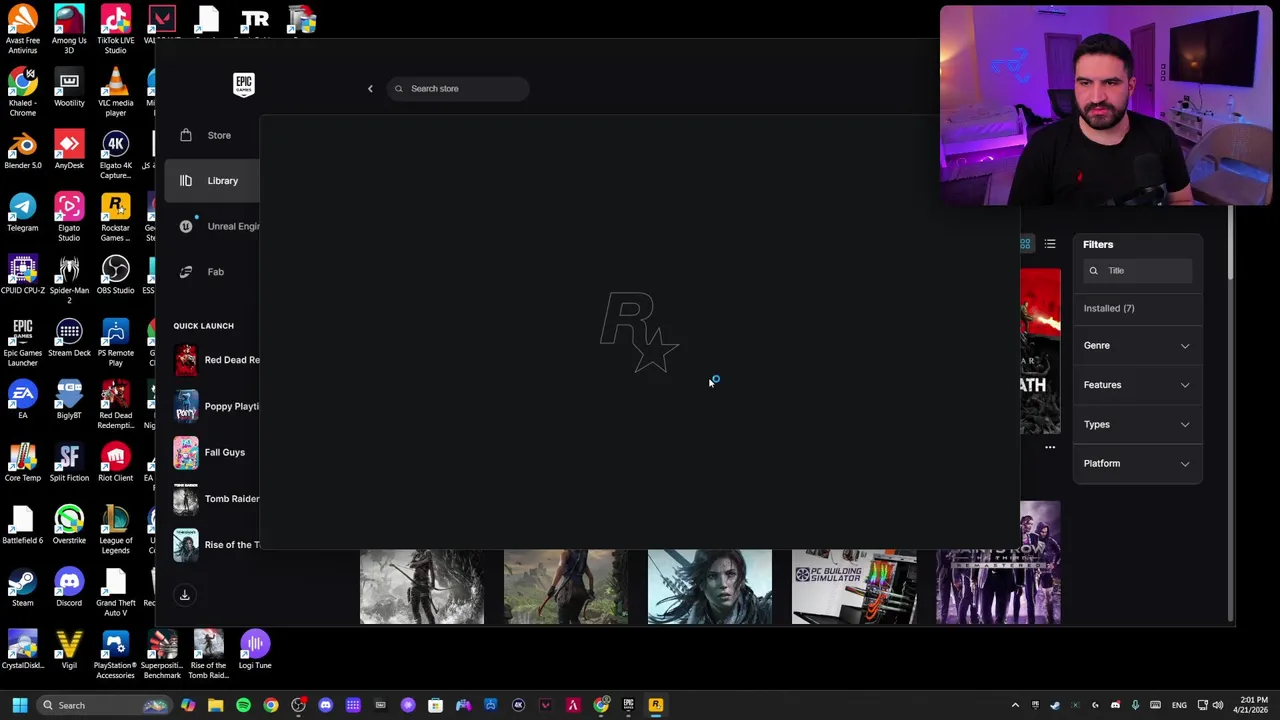Open Rockstar Games Launcher taskbar icon
Image resolution: width=1280 pixels, height=720 pixels.
tap(656, 706)
